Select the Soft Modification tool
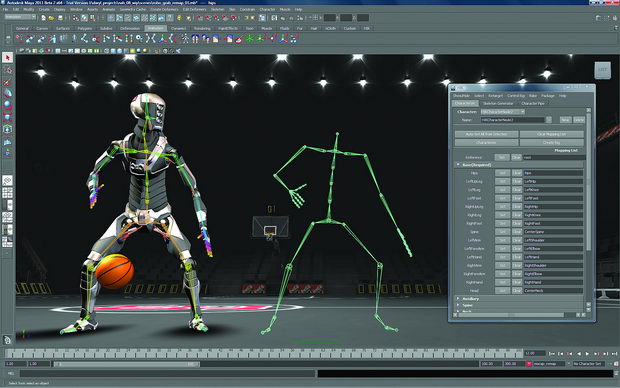This screenshot has height=388, width=620. coord(8,141)
